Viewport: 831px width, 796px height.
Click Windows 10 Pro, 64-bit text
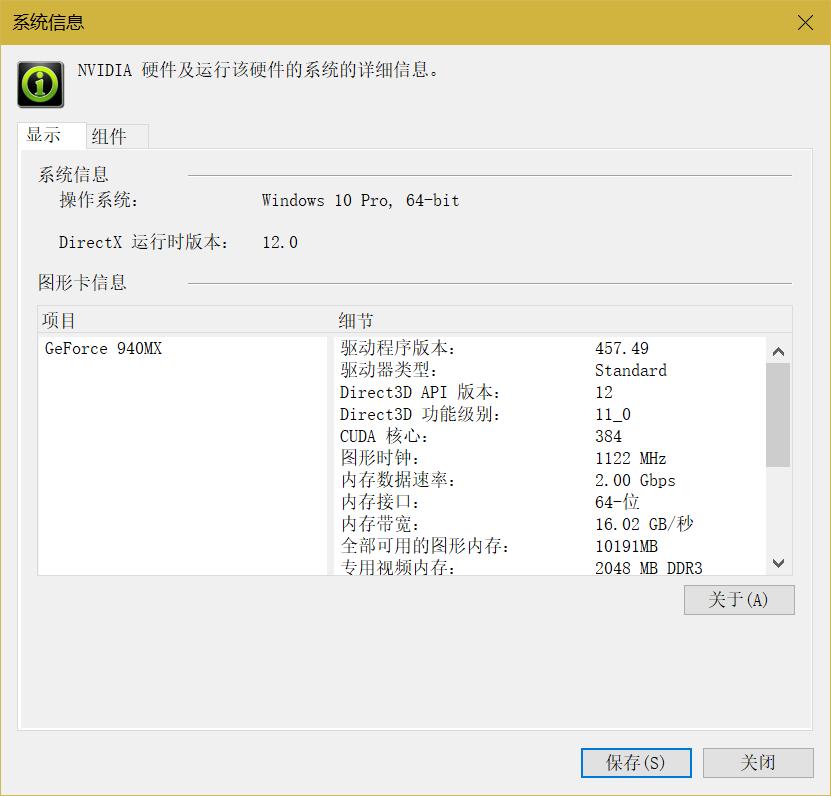(x=360, y=200)
